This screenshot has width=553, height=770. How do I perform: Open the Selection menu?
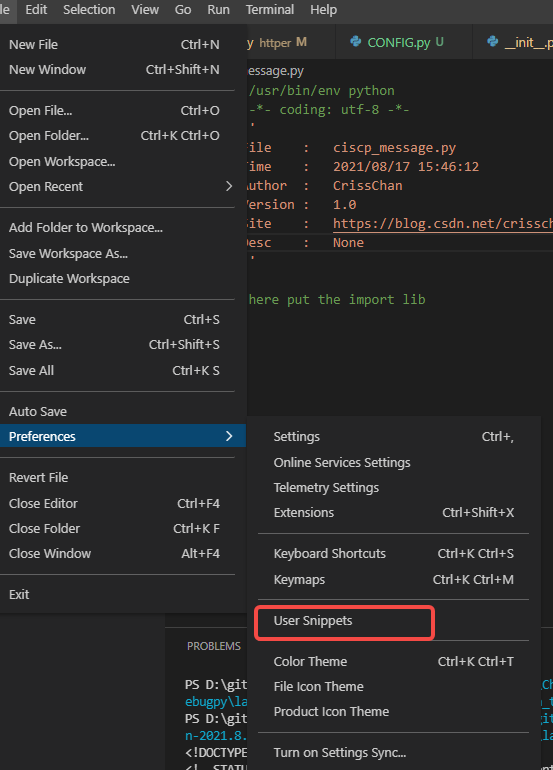pyautogui.click(x=89, y=9)
